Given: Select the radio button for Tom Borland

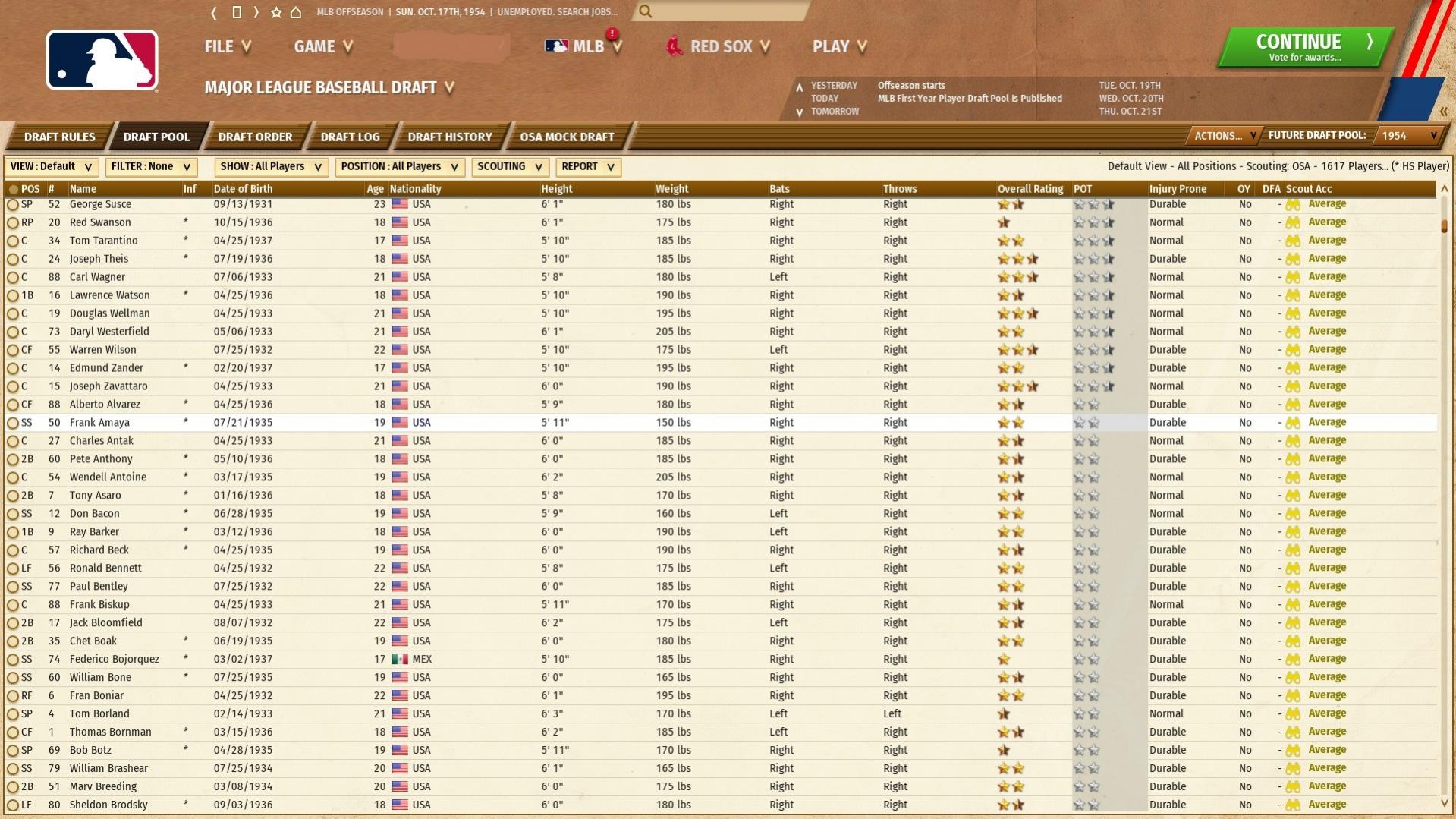Looking at the screenshot, I should point(13,714).
